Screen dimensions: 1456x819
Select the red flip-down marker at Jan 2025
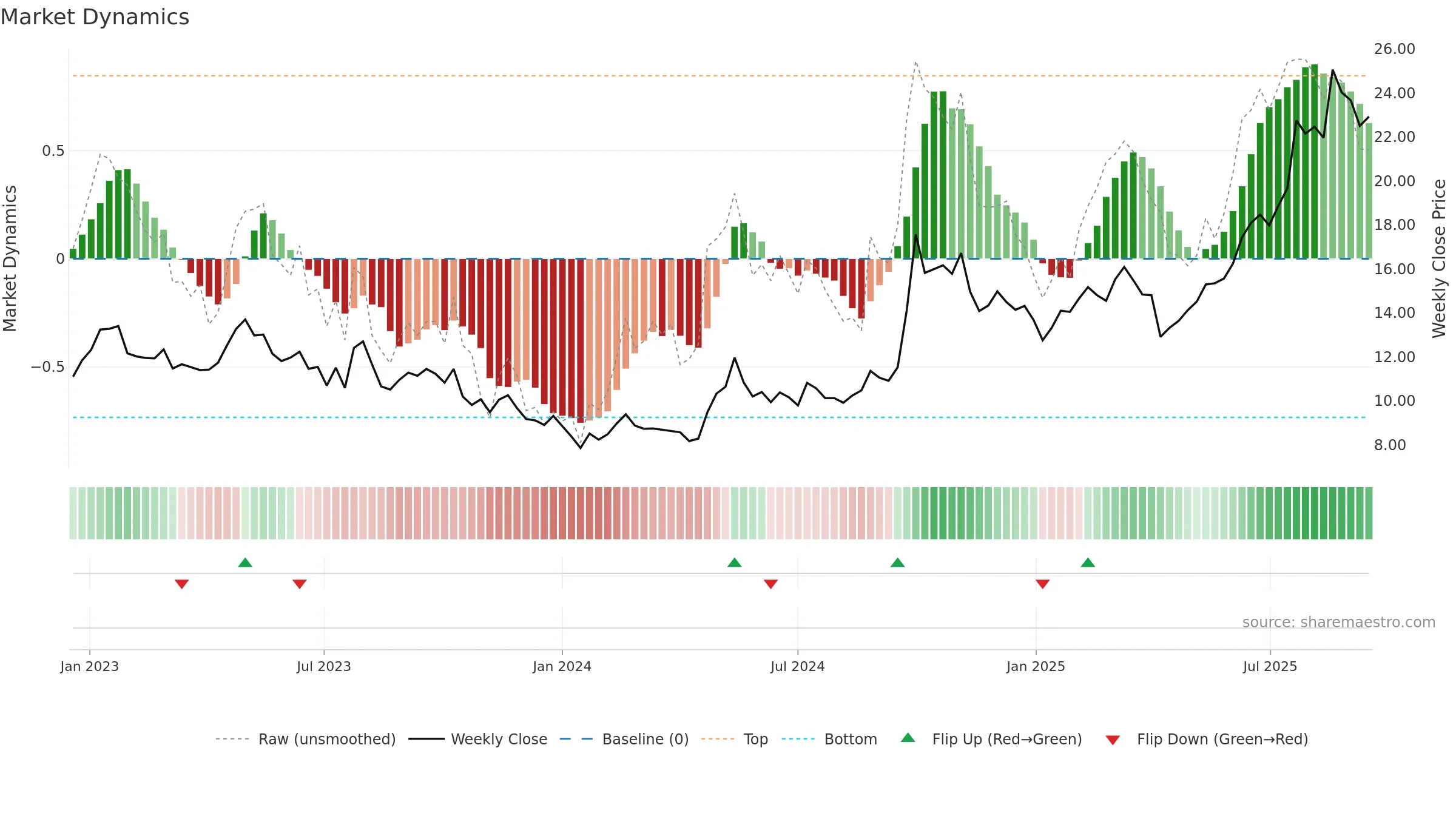(1043, 584)
